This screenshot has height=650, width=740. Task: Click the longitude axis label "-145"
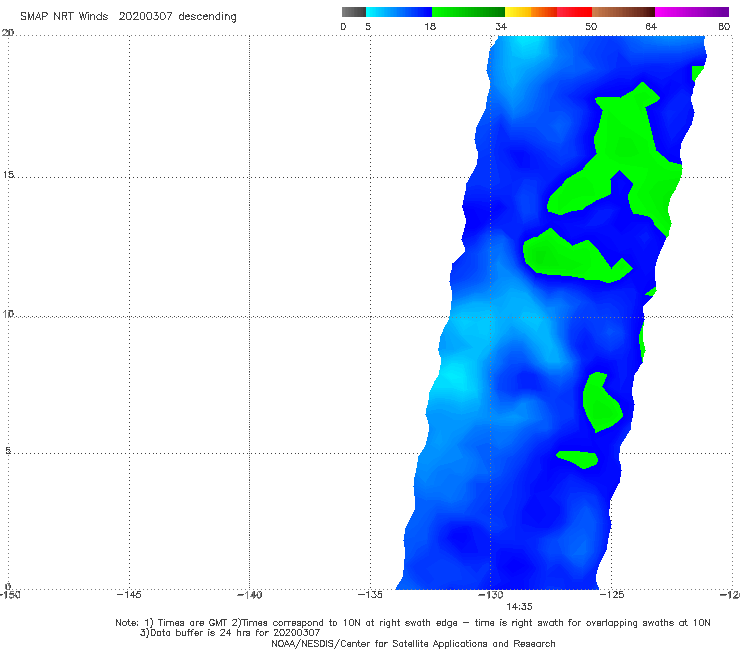tap(129, 595)
